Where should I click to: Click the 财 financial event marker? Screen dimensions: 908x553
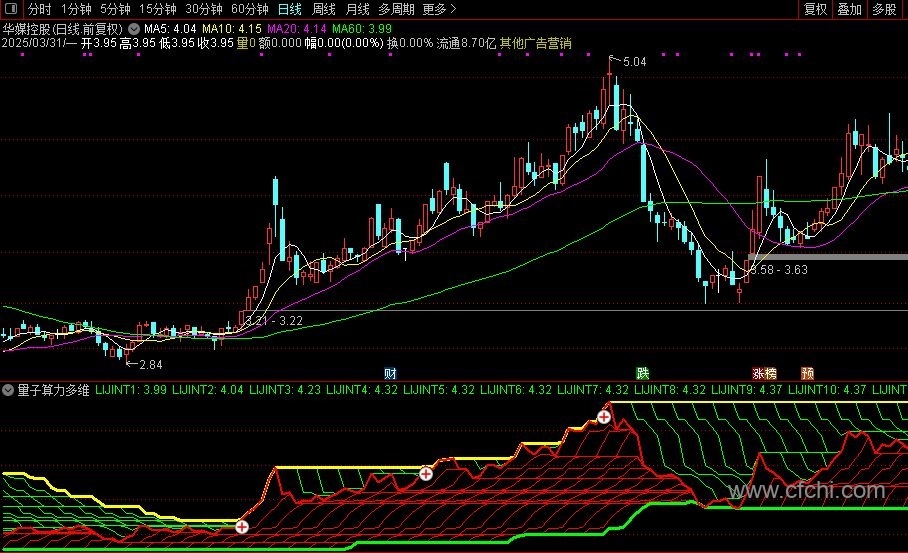click(x=390, y=373)
